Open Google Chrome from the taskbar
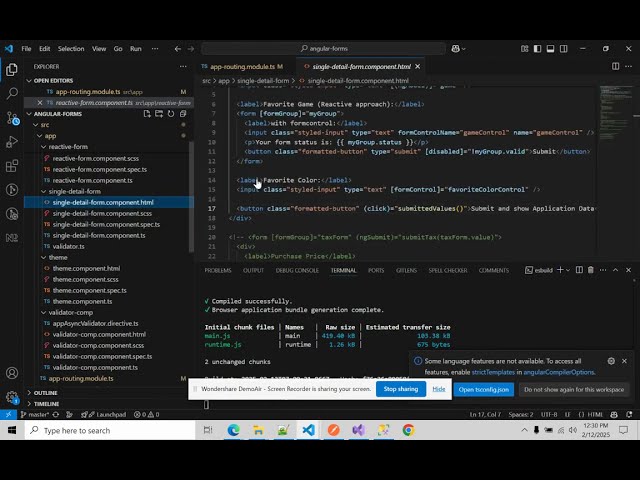The width and height of the screenshot is (640, 480). click(x=408, y=430)
